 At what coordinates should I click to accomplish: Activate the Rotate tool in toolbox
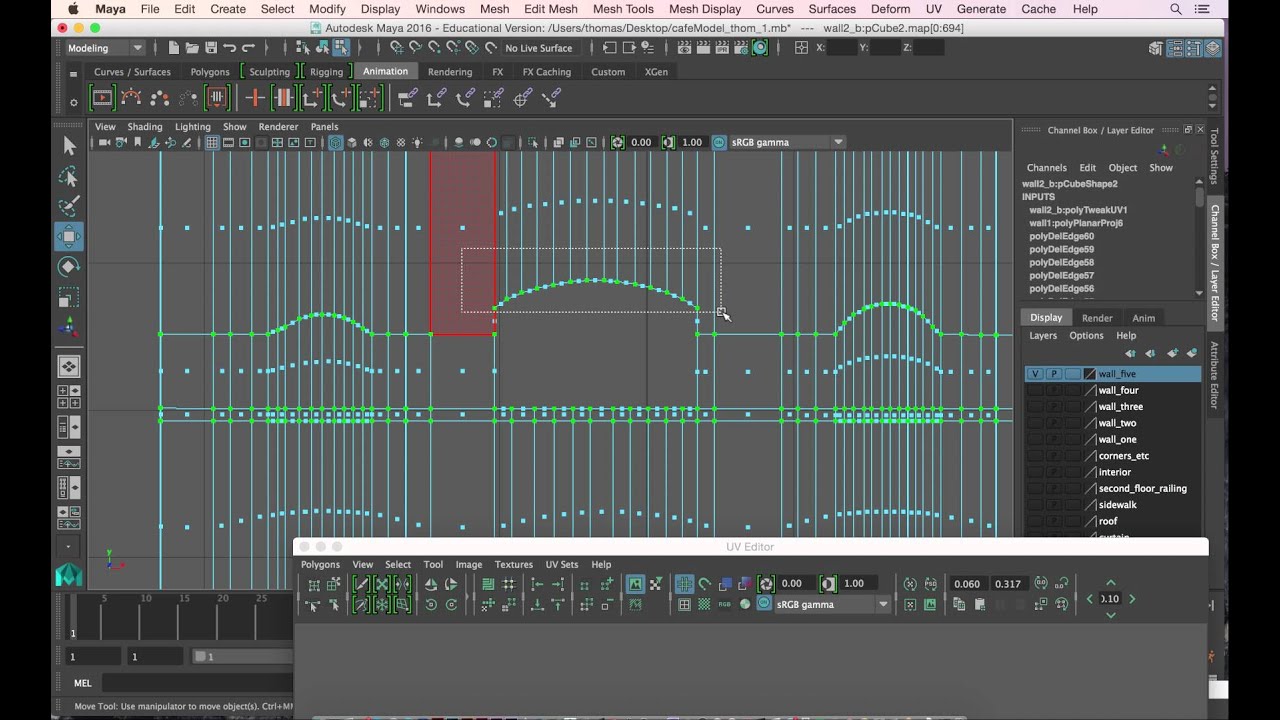[69, 267]
